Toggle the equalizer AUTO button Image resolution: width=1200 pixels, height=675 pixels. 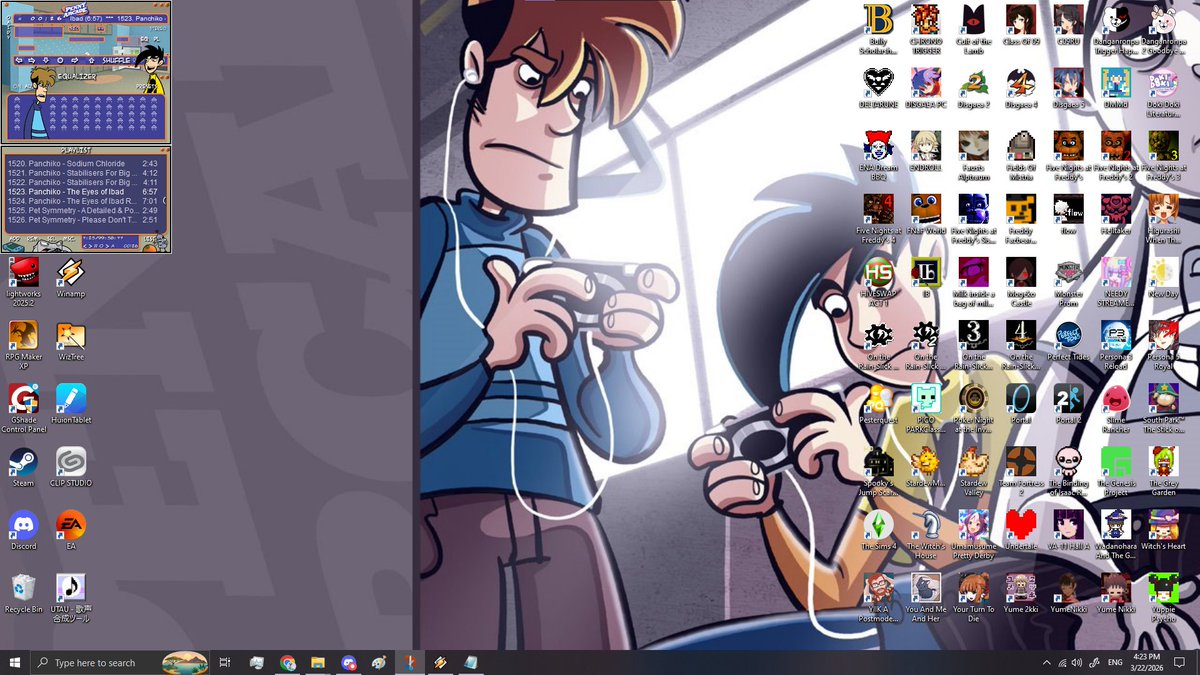(30, 86)
